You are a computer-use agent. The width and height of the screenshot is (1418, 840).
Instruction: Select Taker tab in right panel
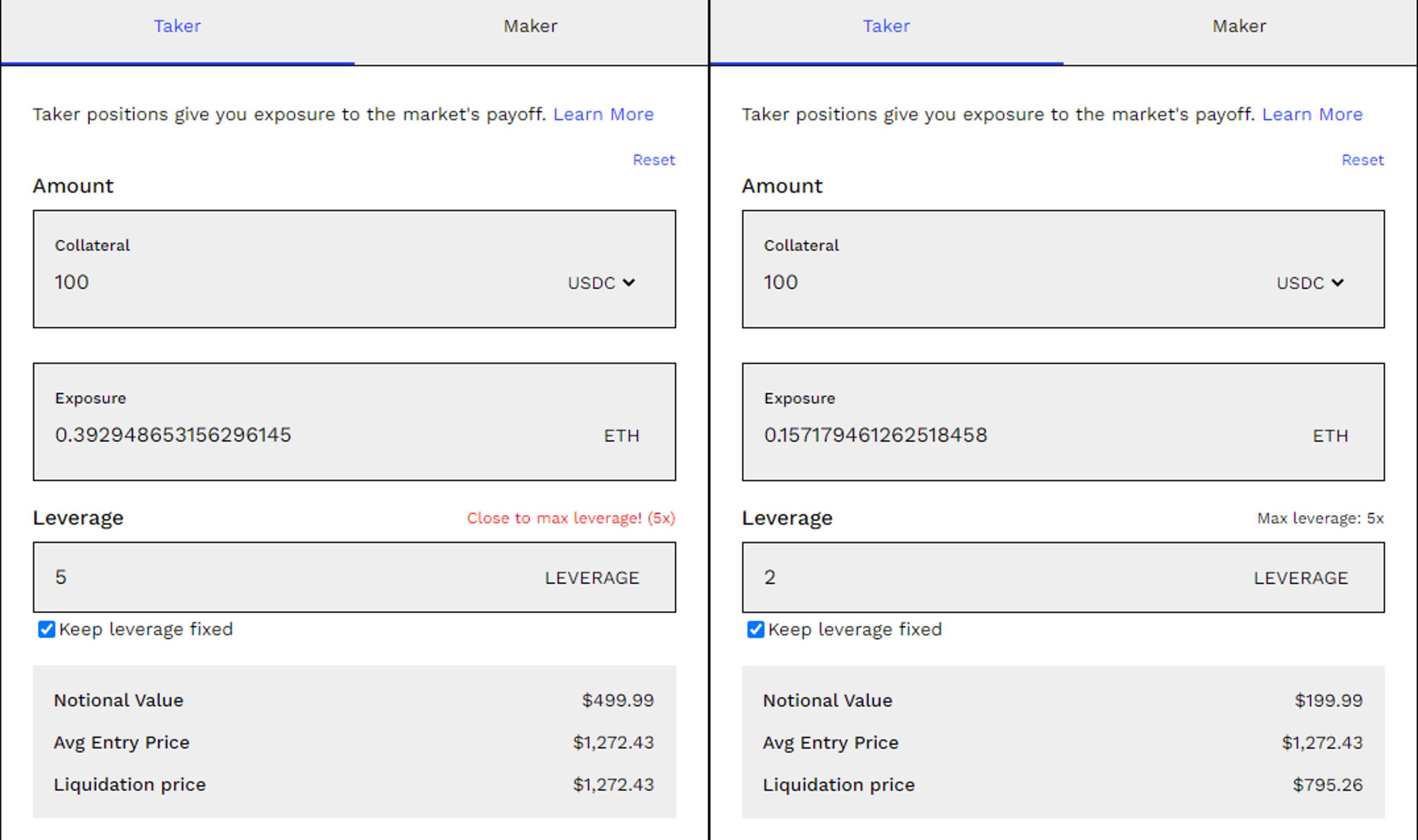tap(886, 26)
